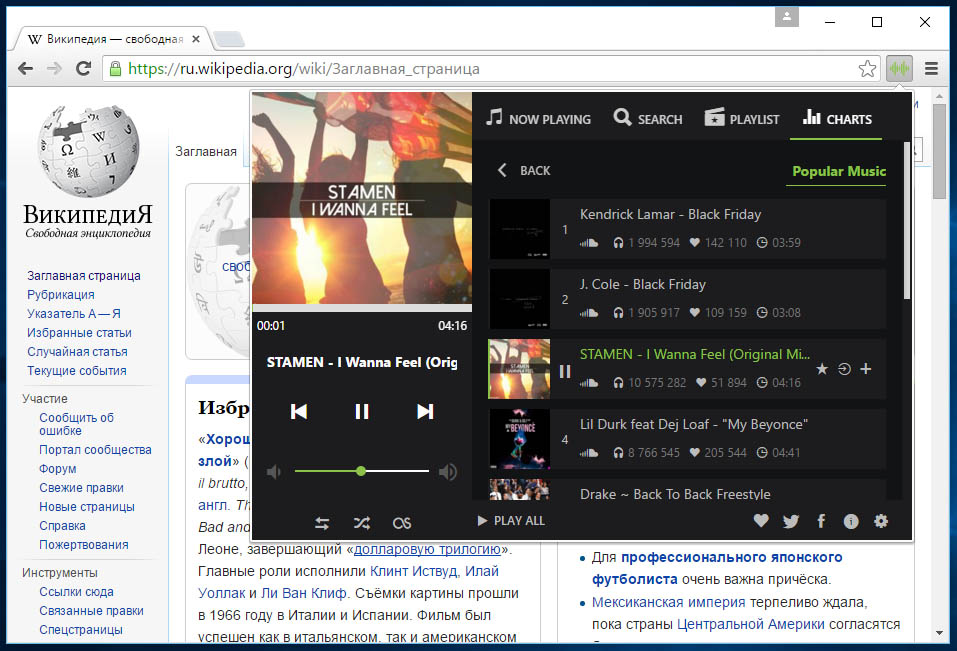The image size is (957, 651).
Task: Open a new browser tab
Action: pos(229,39)
